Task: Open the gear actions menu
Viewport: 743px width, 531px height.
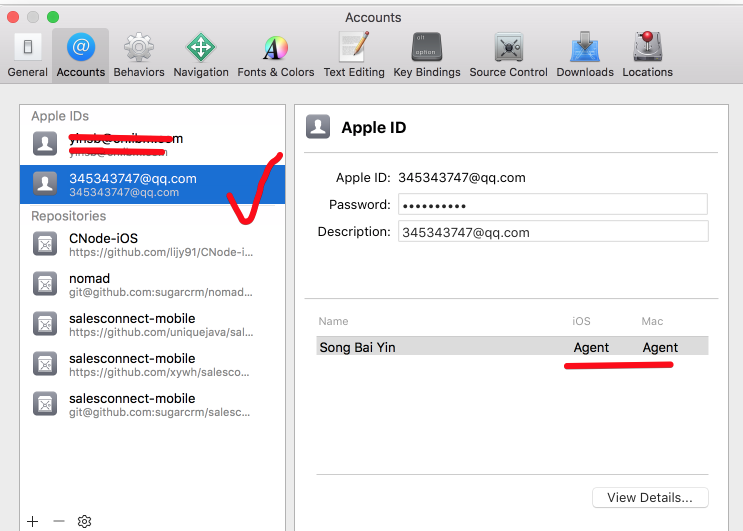Action: click(x=84, y=521)
